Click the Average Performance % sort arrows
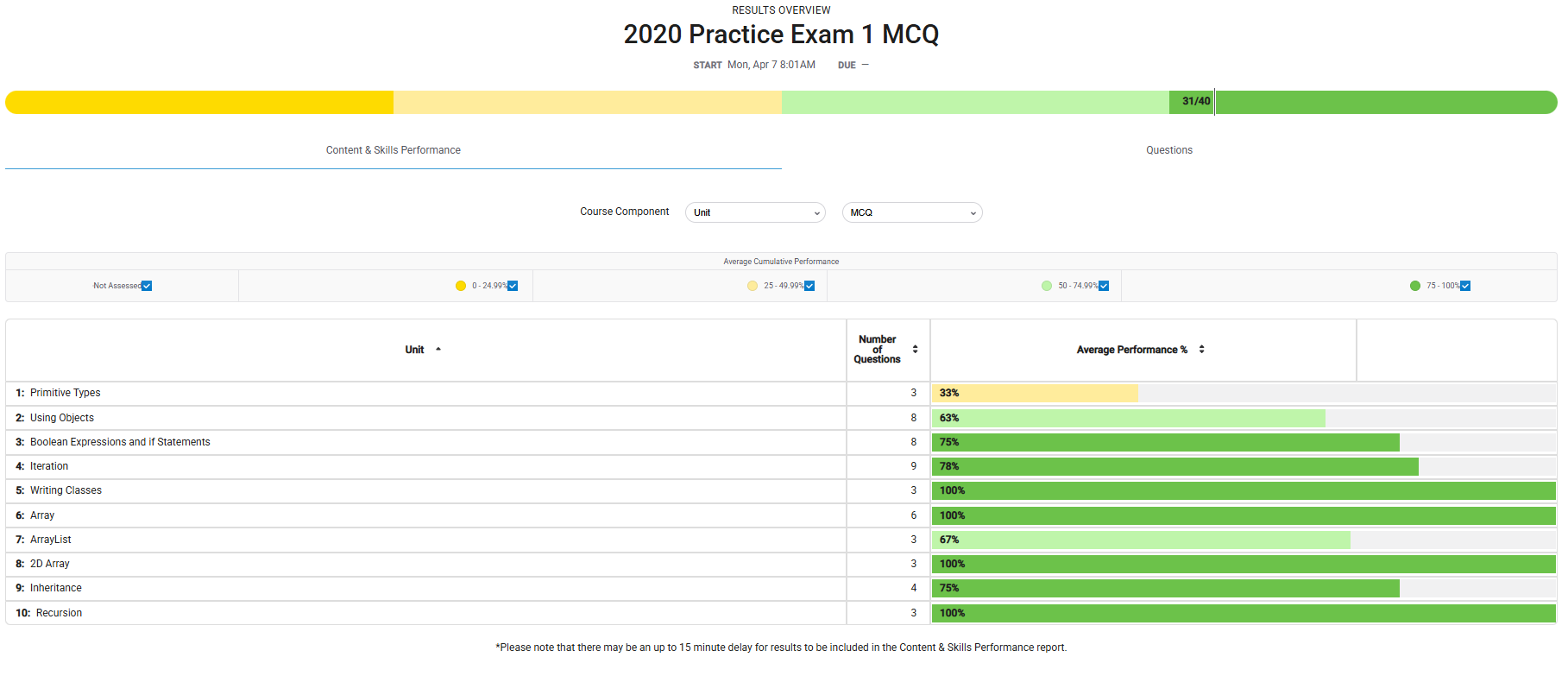Image resolution: width=1568 pixels, height=676 pixels. [1201, 350]
